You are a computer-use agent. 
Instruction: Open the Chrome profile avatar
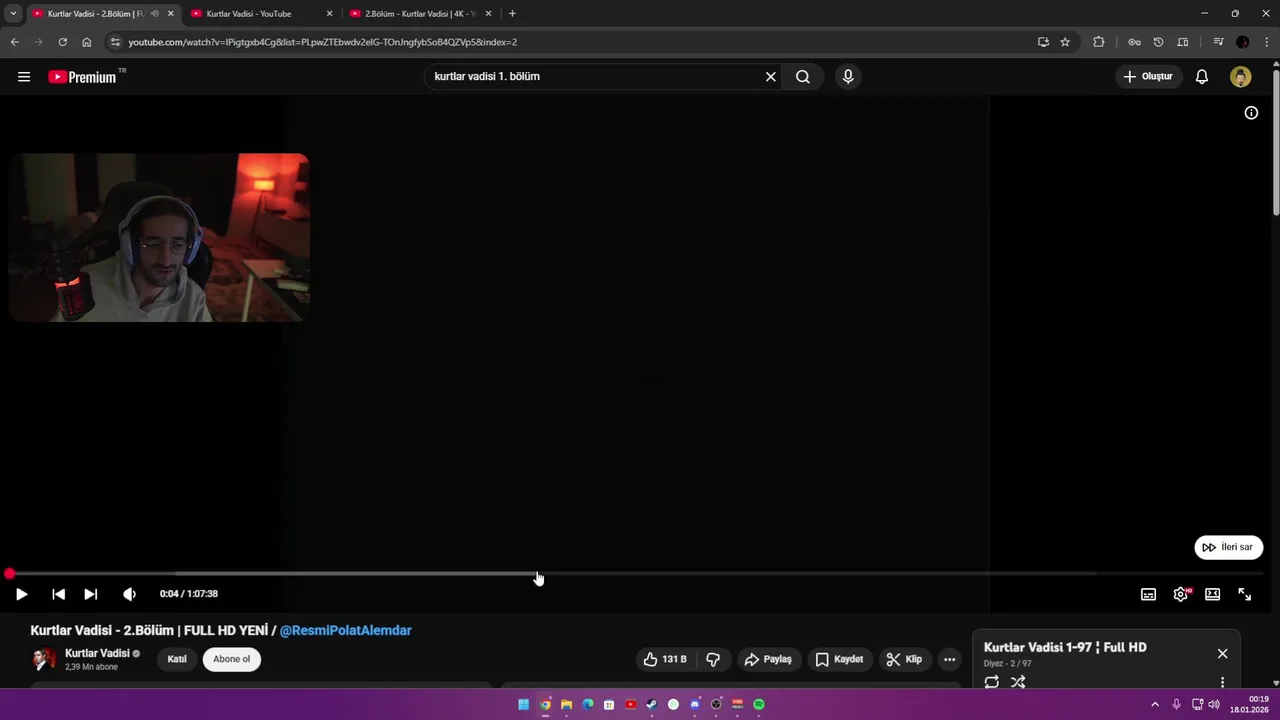coord(1242,42)
